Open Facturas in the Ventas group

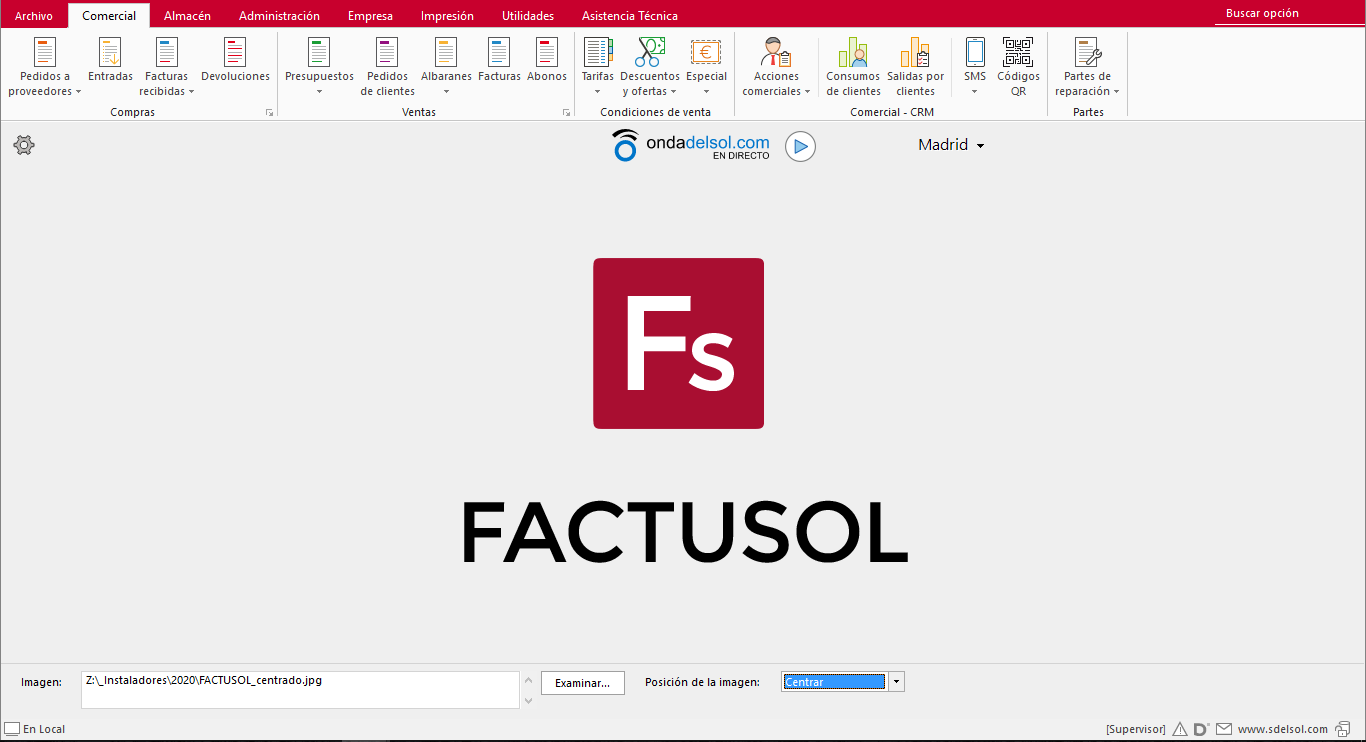point(499,61)
